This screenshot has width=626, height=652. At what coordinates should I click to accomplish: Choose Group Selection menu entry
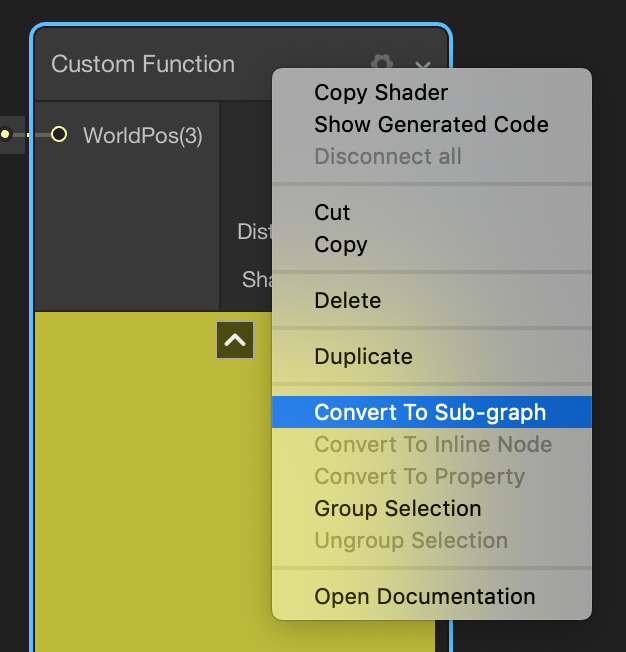[431, 508]
